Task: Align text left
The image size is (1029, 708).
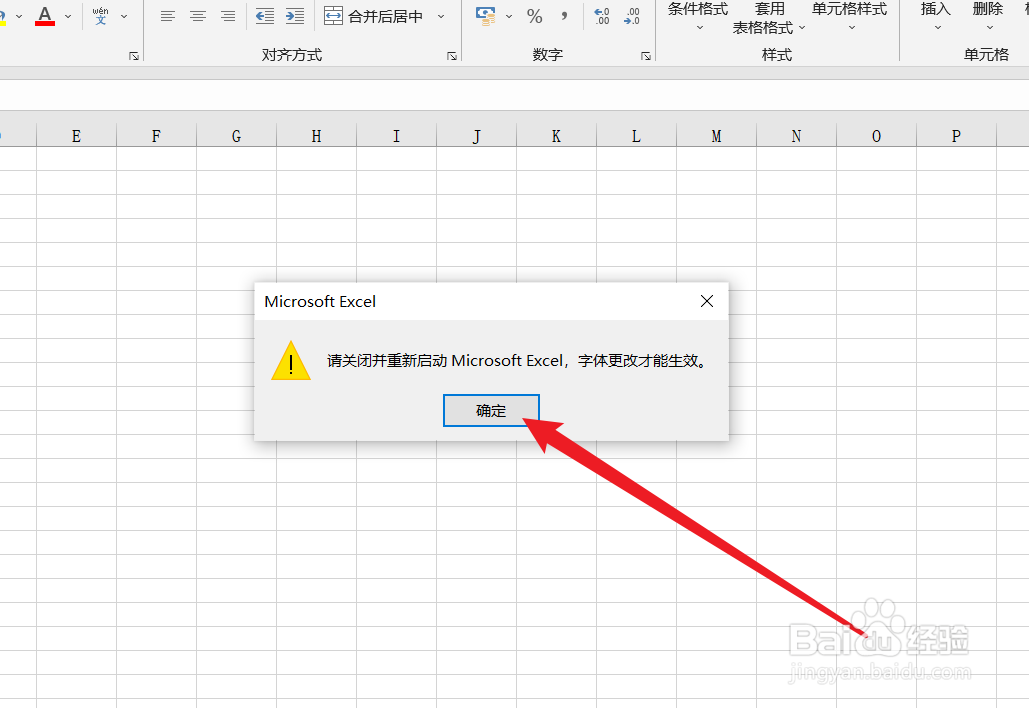Action: coord(168,16)
